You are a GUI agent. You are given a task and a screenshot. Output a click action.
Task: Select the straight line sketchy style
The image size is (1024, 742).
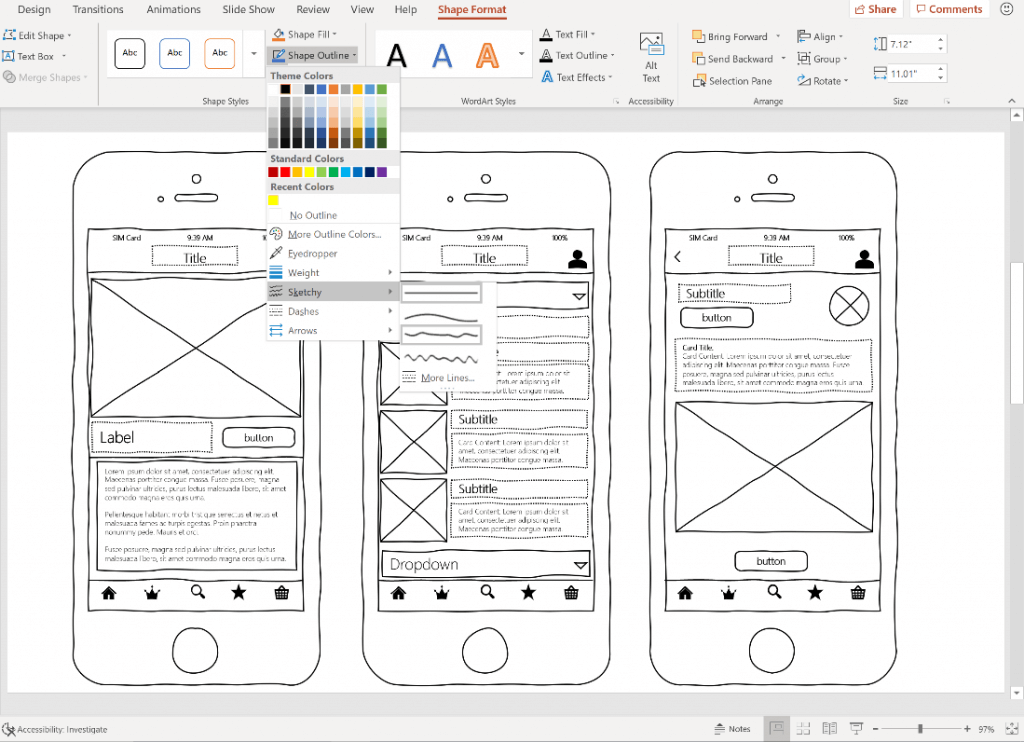click(x=441, y=293)
